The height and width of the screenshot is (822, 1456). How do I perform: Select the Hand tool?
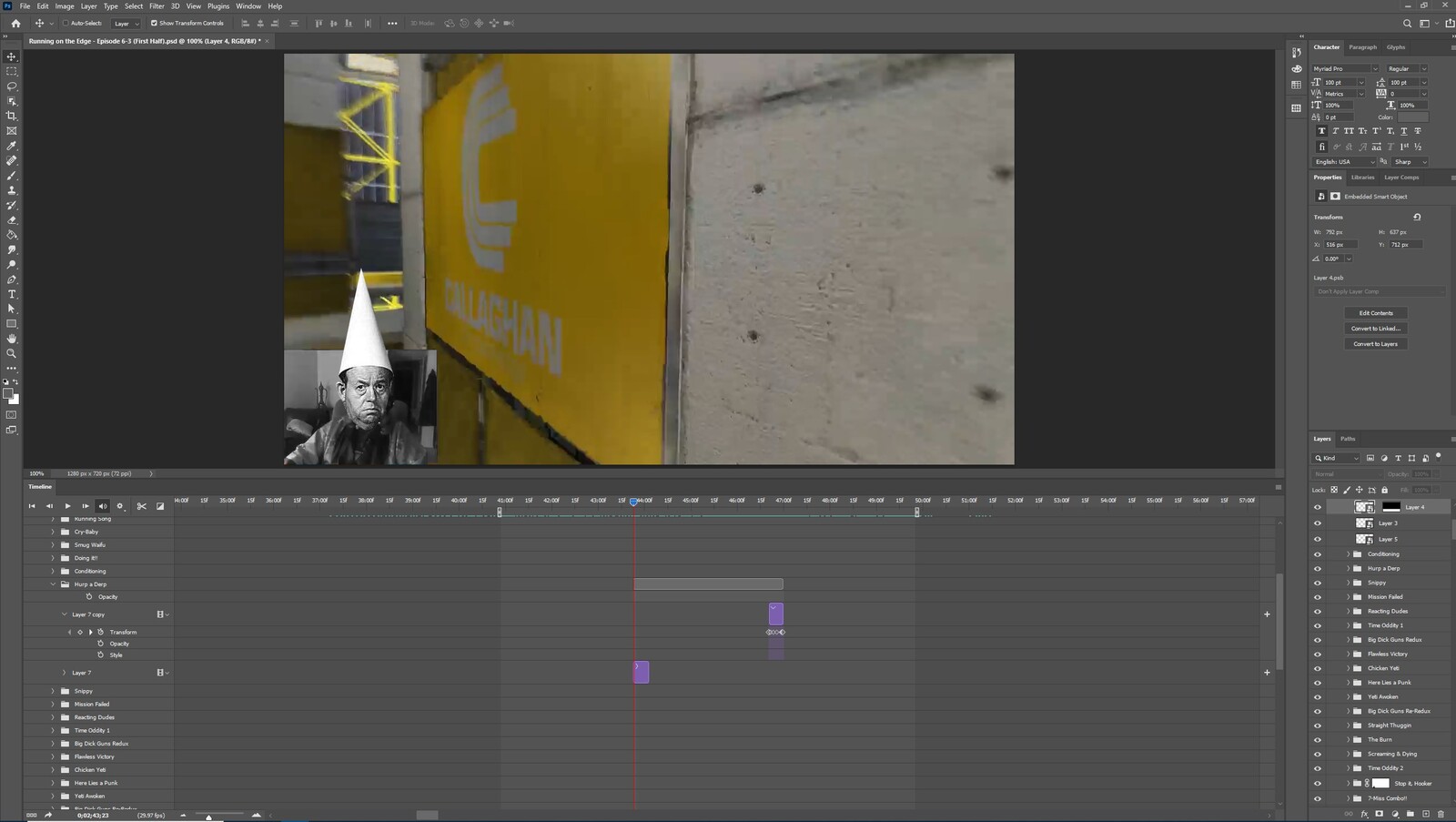[x=12, y=339]
